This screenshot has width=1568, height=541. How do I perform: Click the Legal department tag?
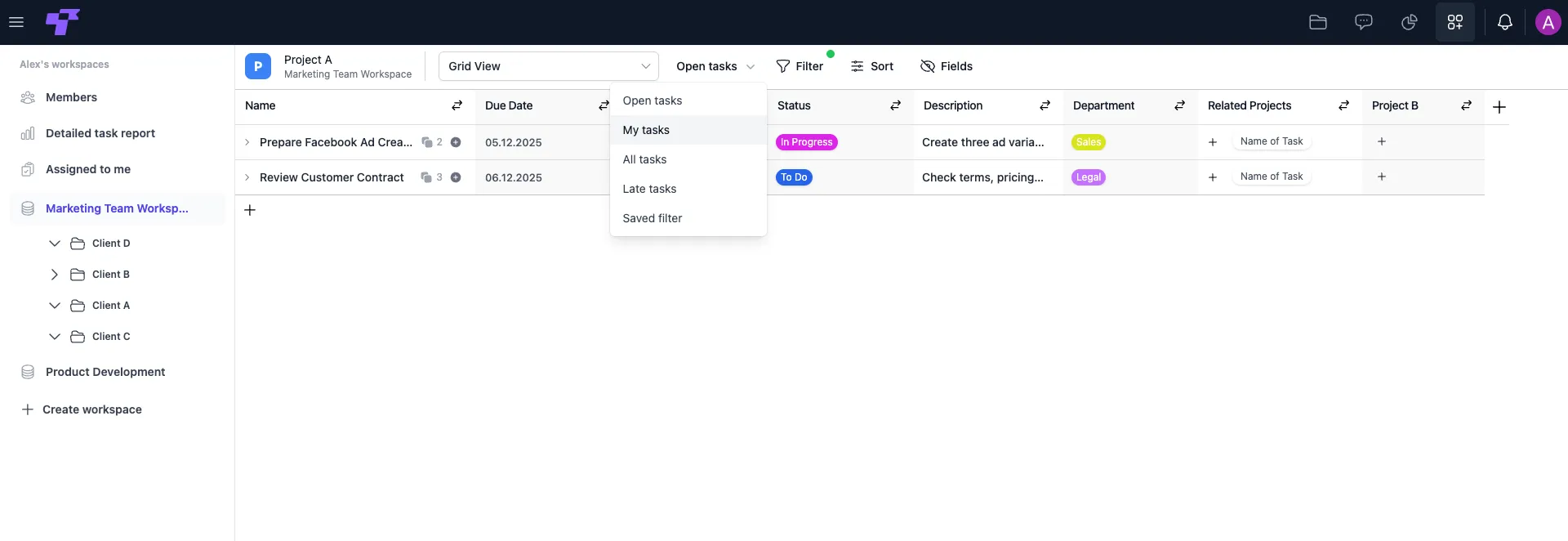(x=1089, y=177)
